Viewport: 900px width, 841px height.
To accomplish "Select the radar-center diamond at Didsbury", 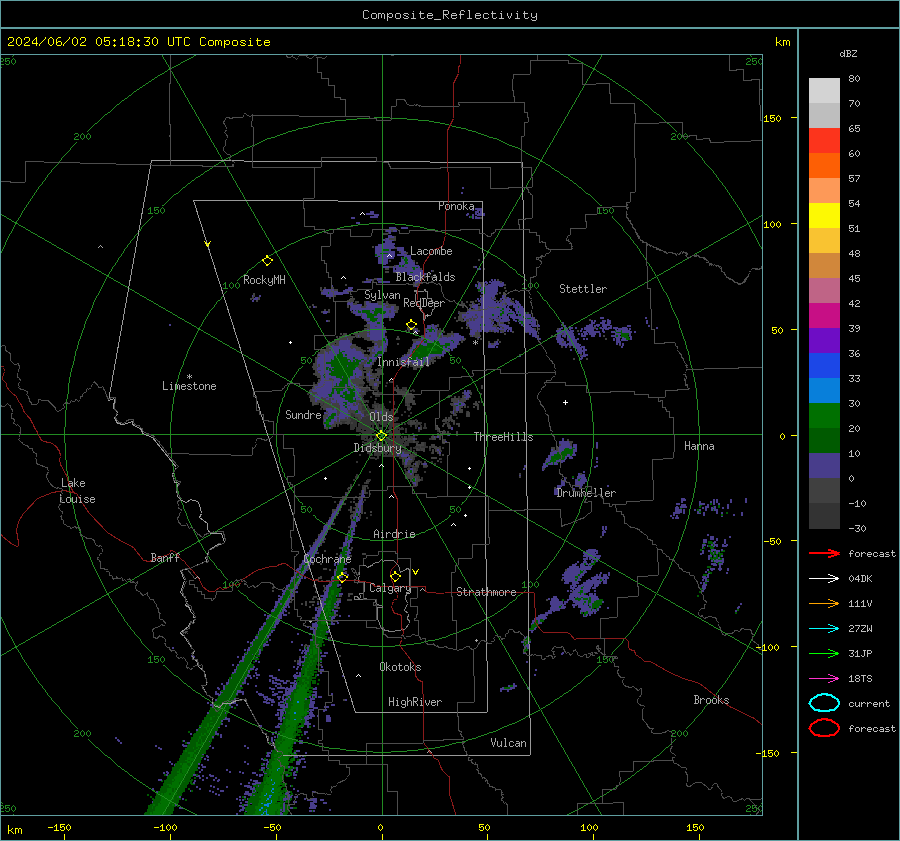I will [x=381, y=436].
